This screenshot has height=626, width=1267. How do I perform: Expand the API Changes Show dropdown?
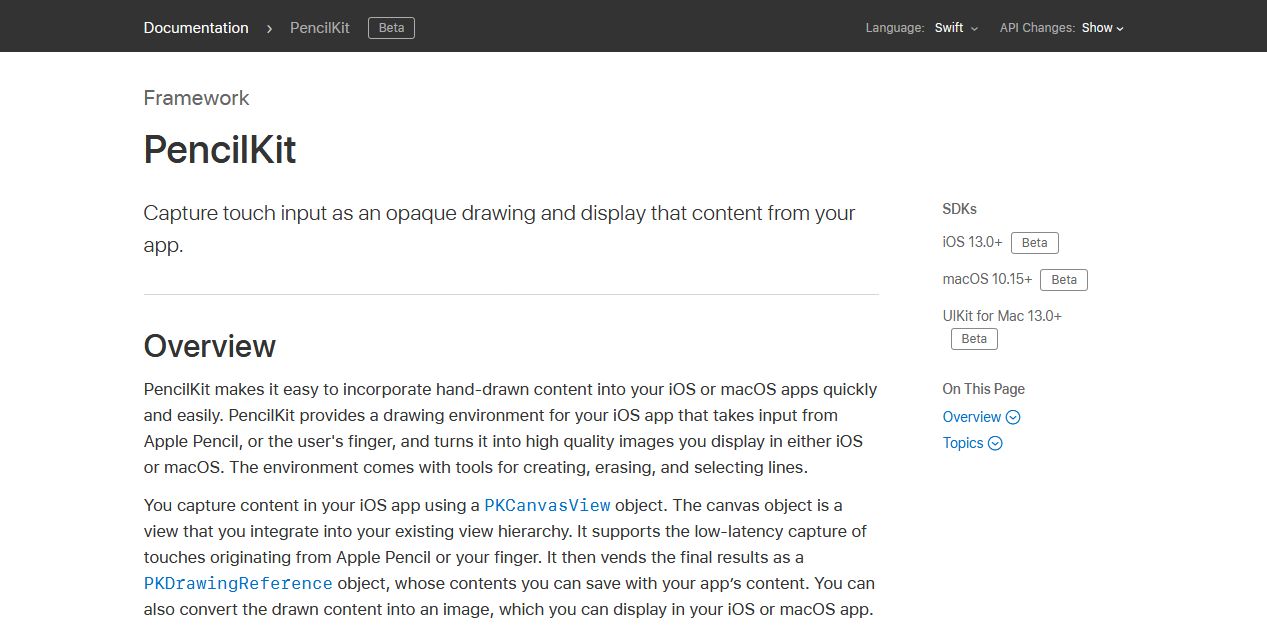tap(1103, 28)
